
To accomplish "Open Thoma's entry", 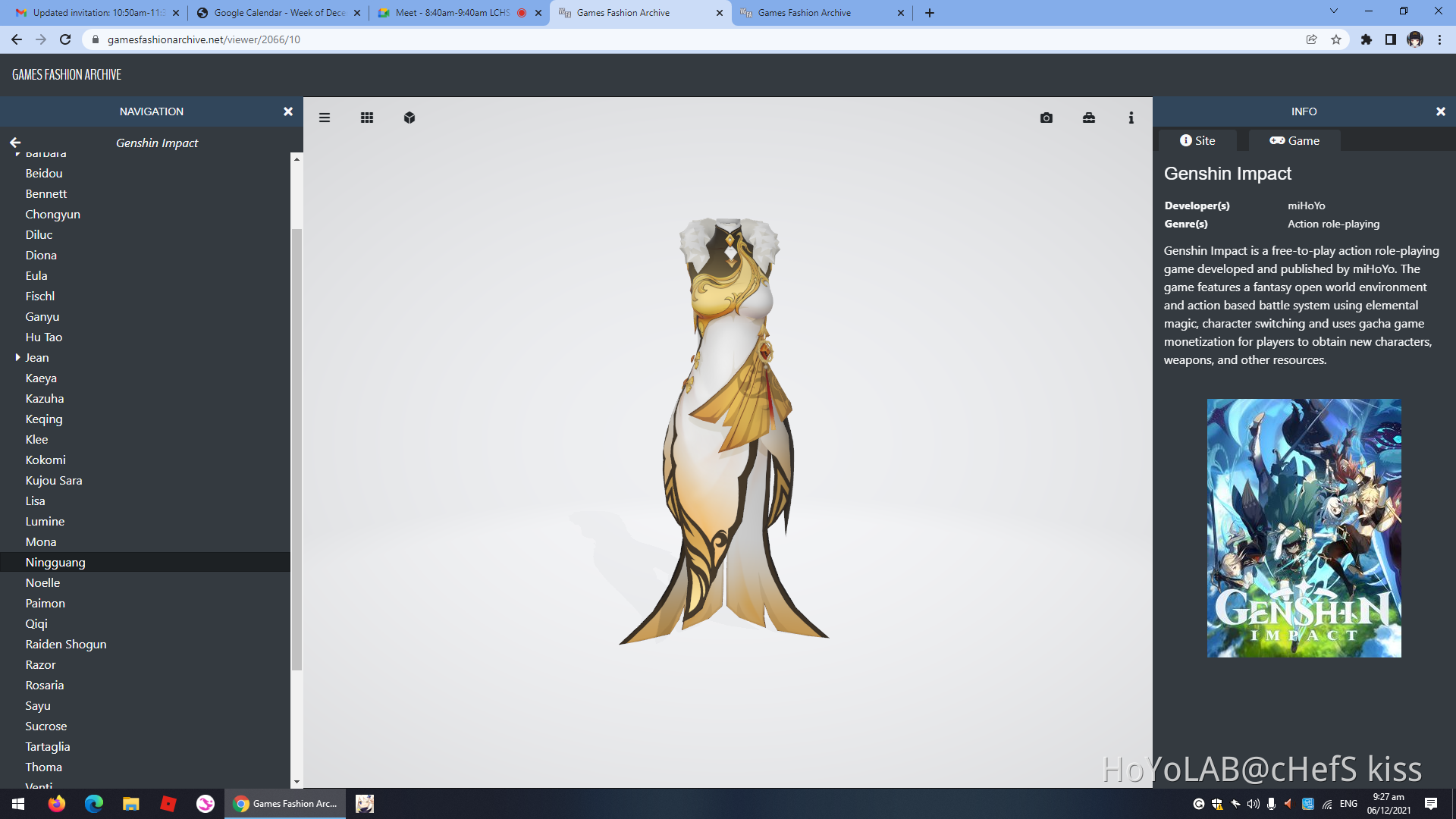I will (x=44, y=767).
